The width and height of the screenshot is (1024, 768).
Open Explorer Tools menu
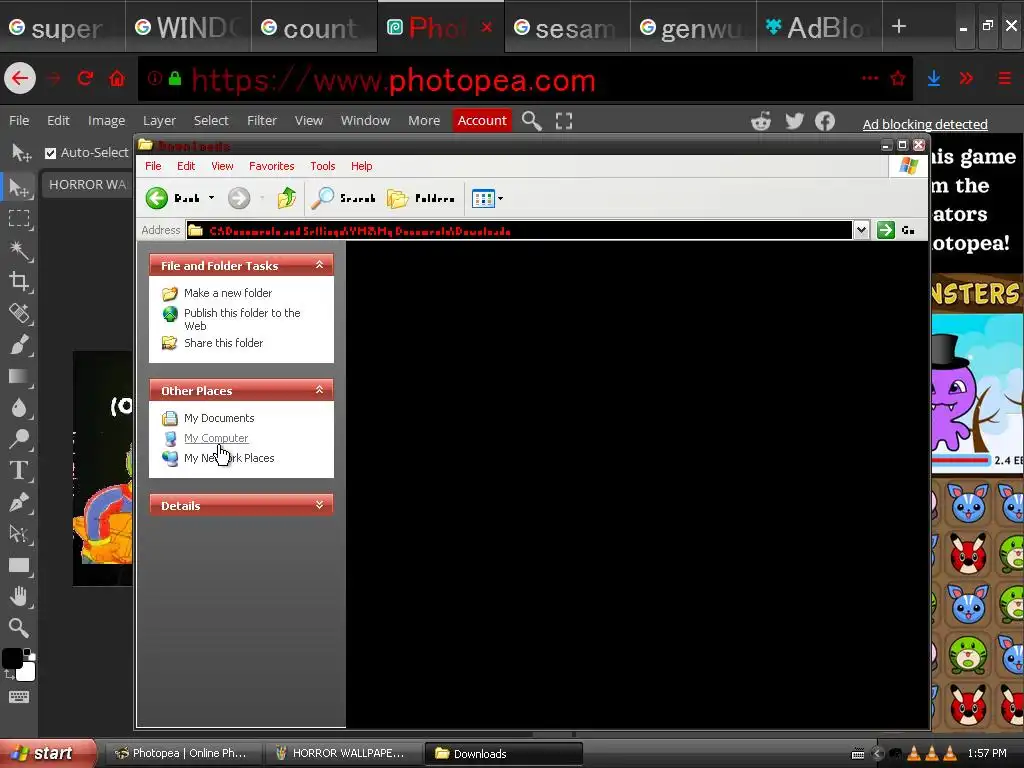pyautogui.click(x=323, y=166)
